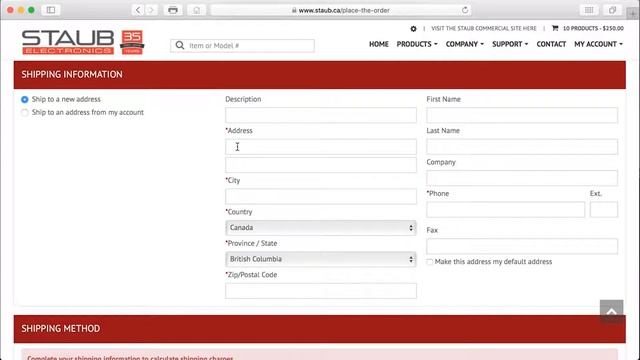The image size is (640, 360).
Task: Check Make this address my default address
Action: point(430,262)
